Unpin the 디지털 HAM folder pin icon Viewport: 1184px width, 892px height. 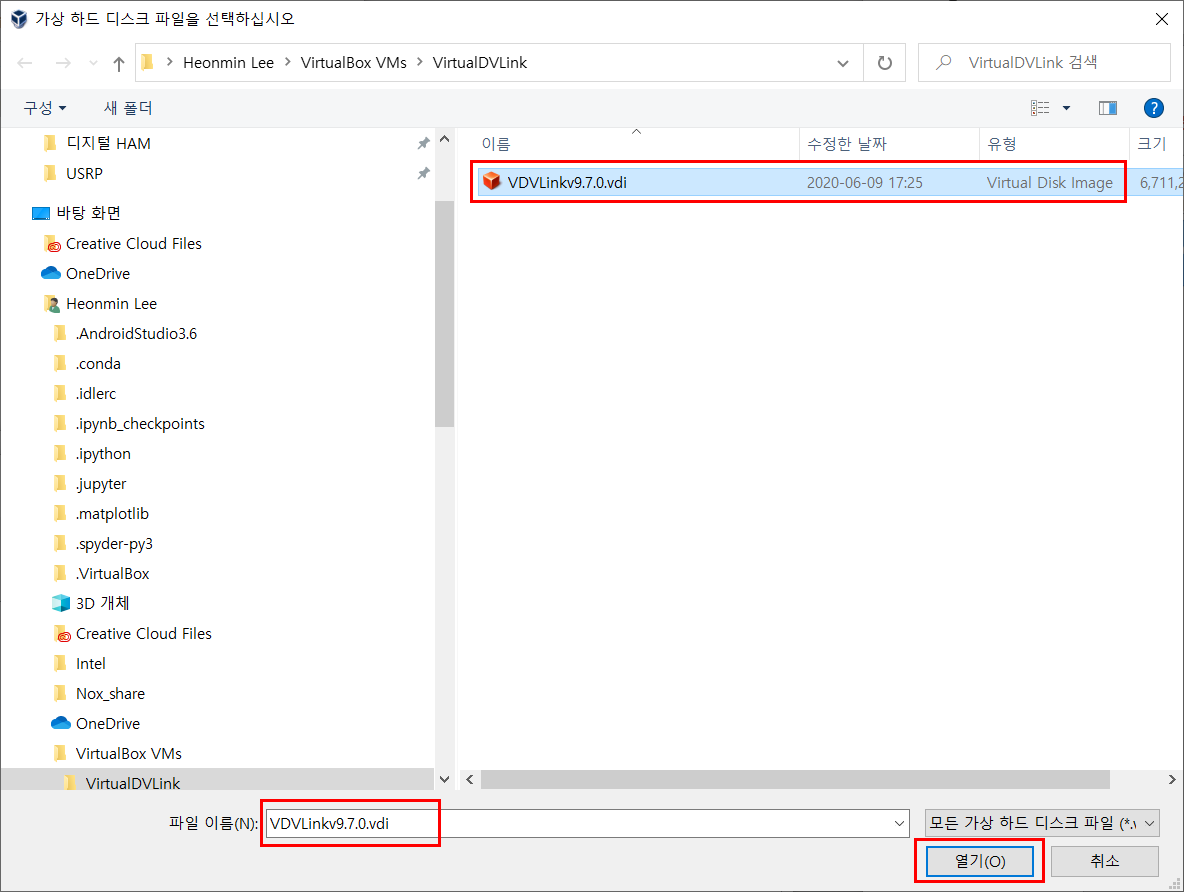click(424, 144)
